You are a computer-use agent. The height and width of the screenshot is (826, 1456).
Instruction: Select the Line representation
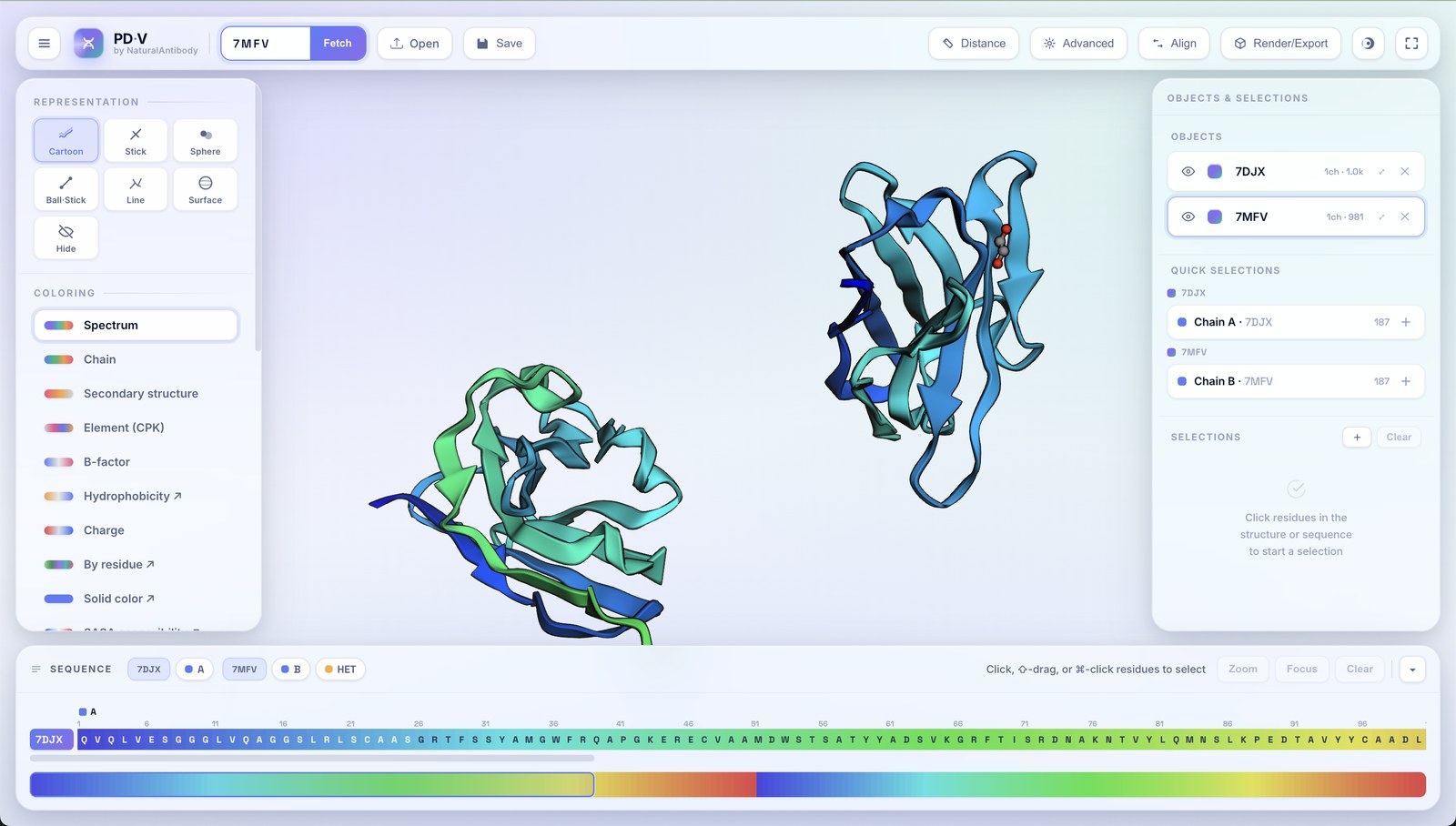136,189
